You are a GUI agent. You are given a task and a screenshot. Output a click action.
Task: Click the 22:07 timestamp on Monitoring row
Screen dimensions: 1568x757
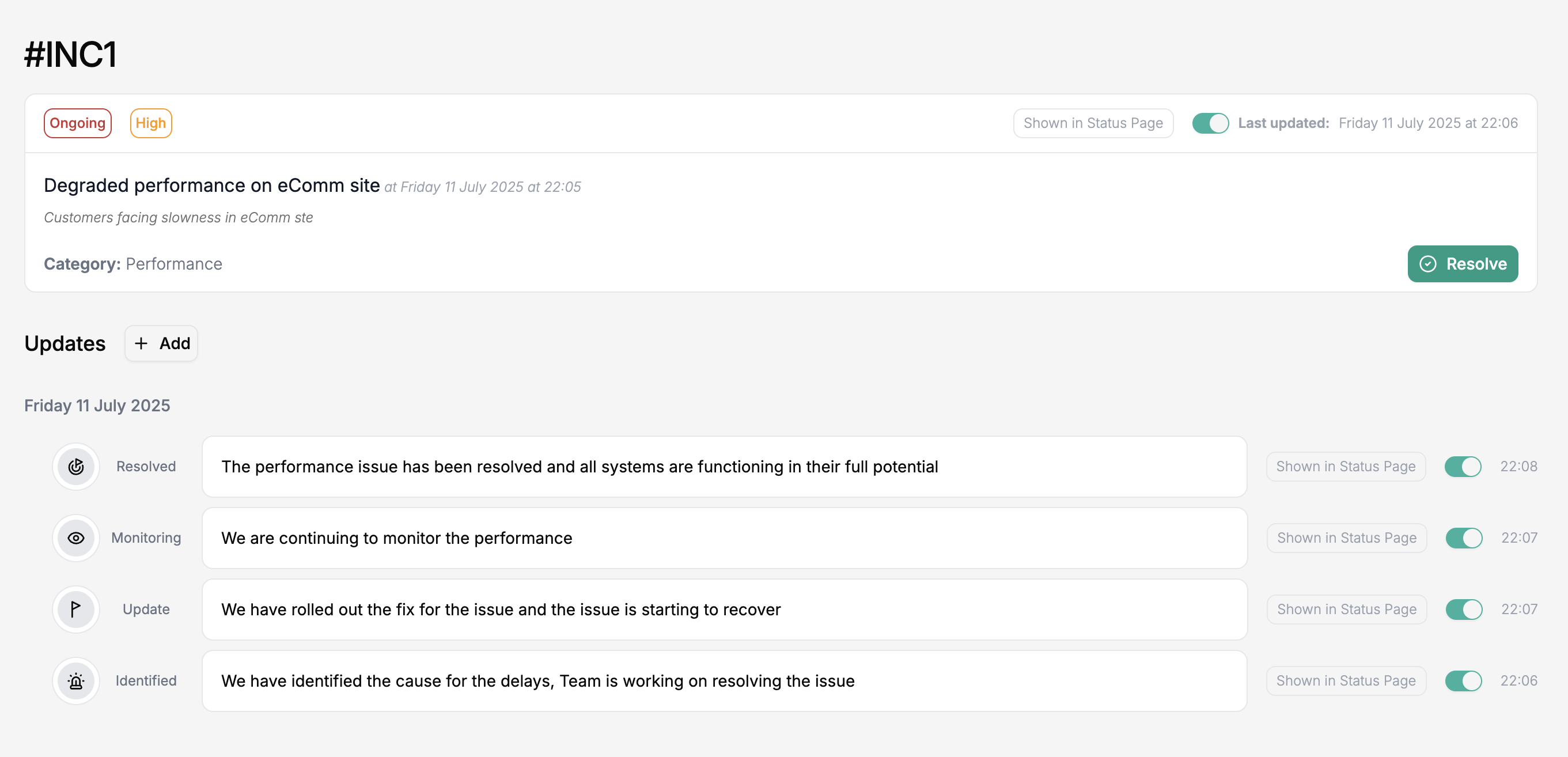1519,538
